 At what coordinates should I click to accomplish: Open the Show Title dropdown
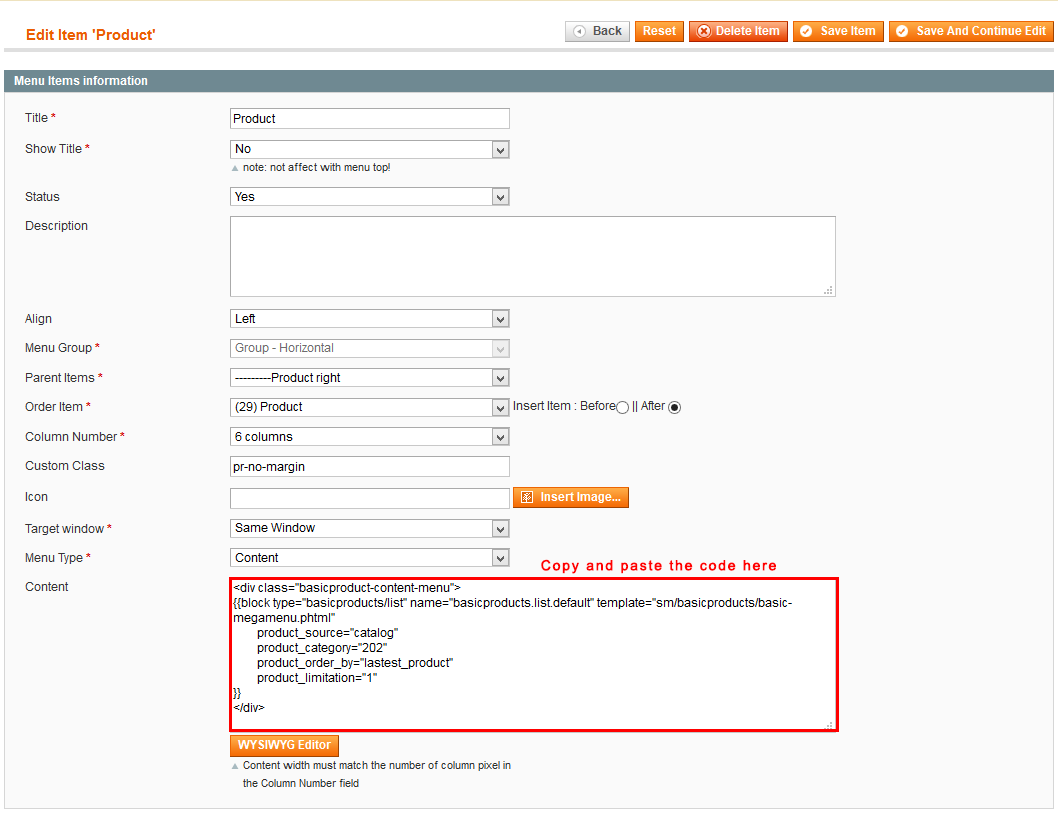click(370, 149)
